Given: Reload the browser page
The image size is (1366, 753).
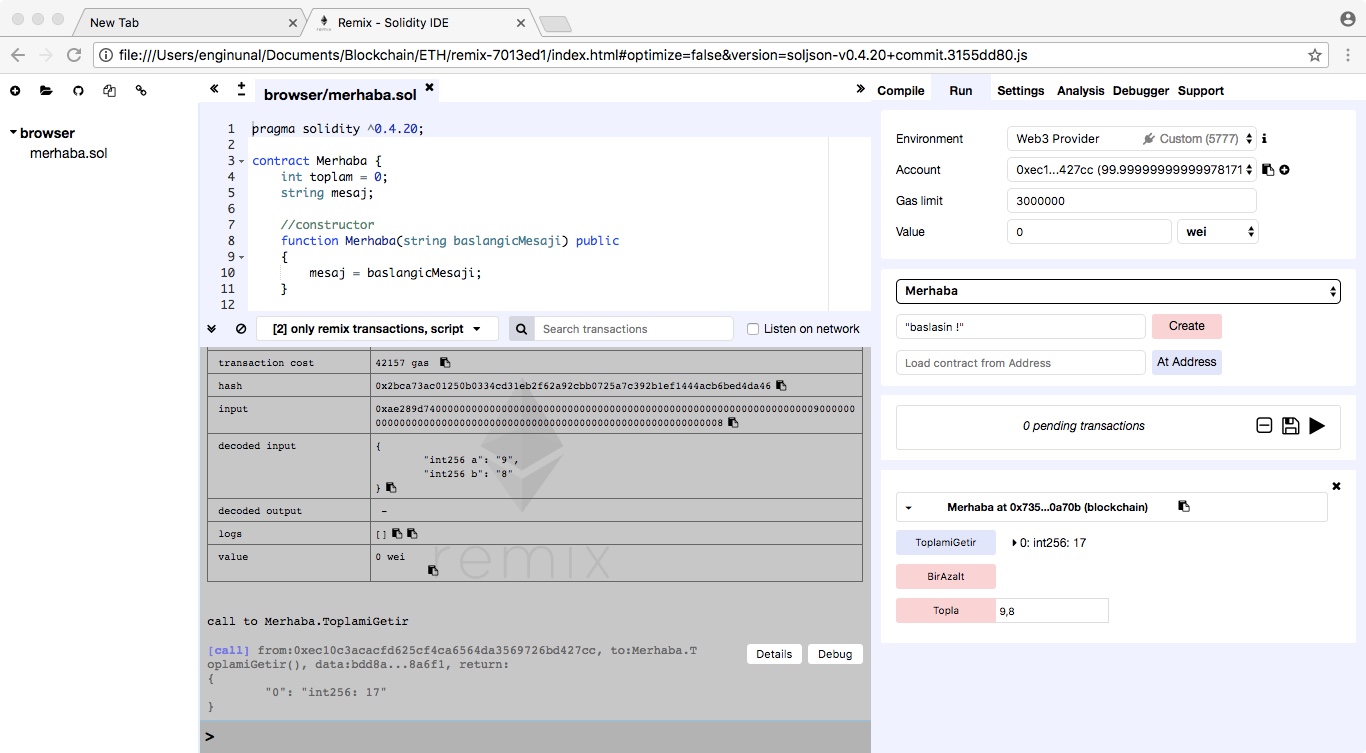Looking at the screenshot, I should coord(74,55).
